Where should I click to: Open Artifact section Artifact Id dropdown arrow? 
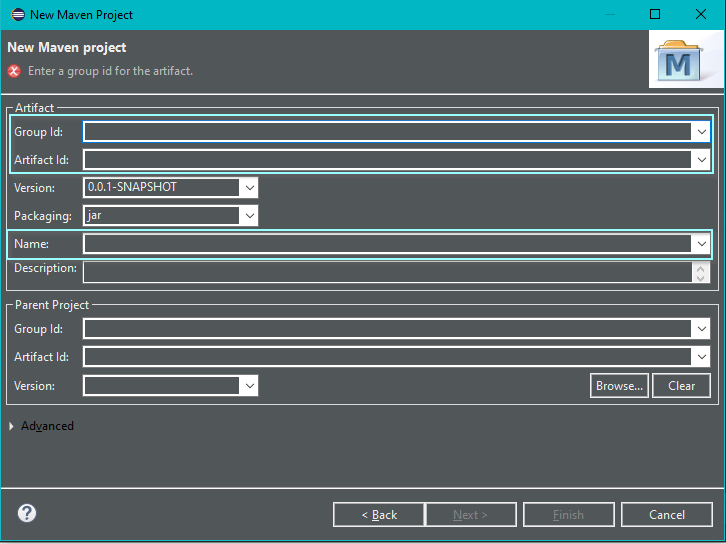pyautogui.click(x=701, y=160)
